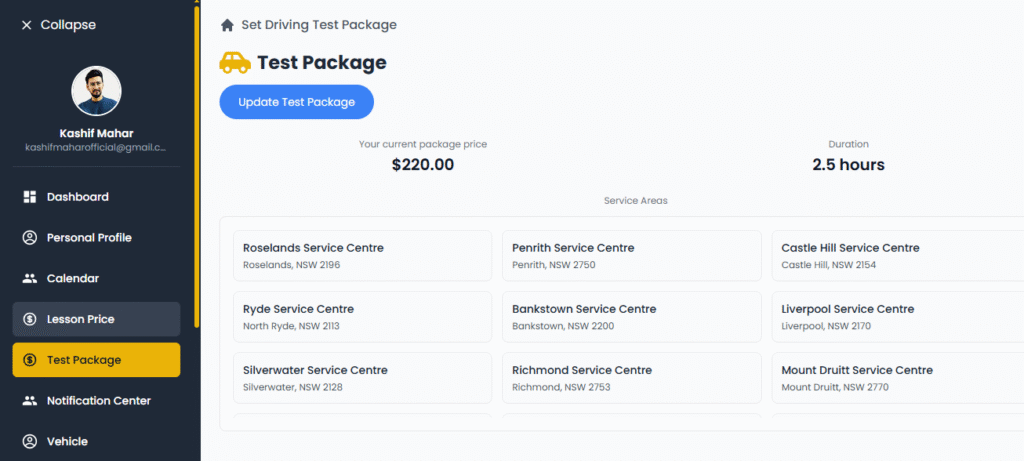Select the Richmond Service Centre card
Viewport: 1024px width, 461px height.
[631, 378]
